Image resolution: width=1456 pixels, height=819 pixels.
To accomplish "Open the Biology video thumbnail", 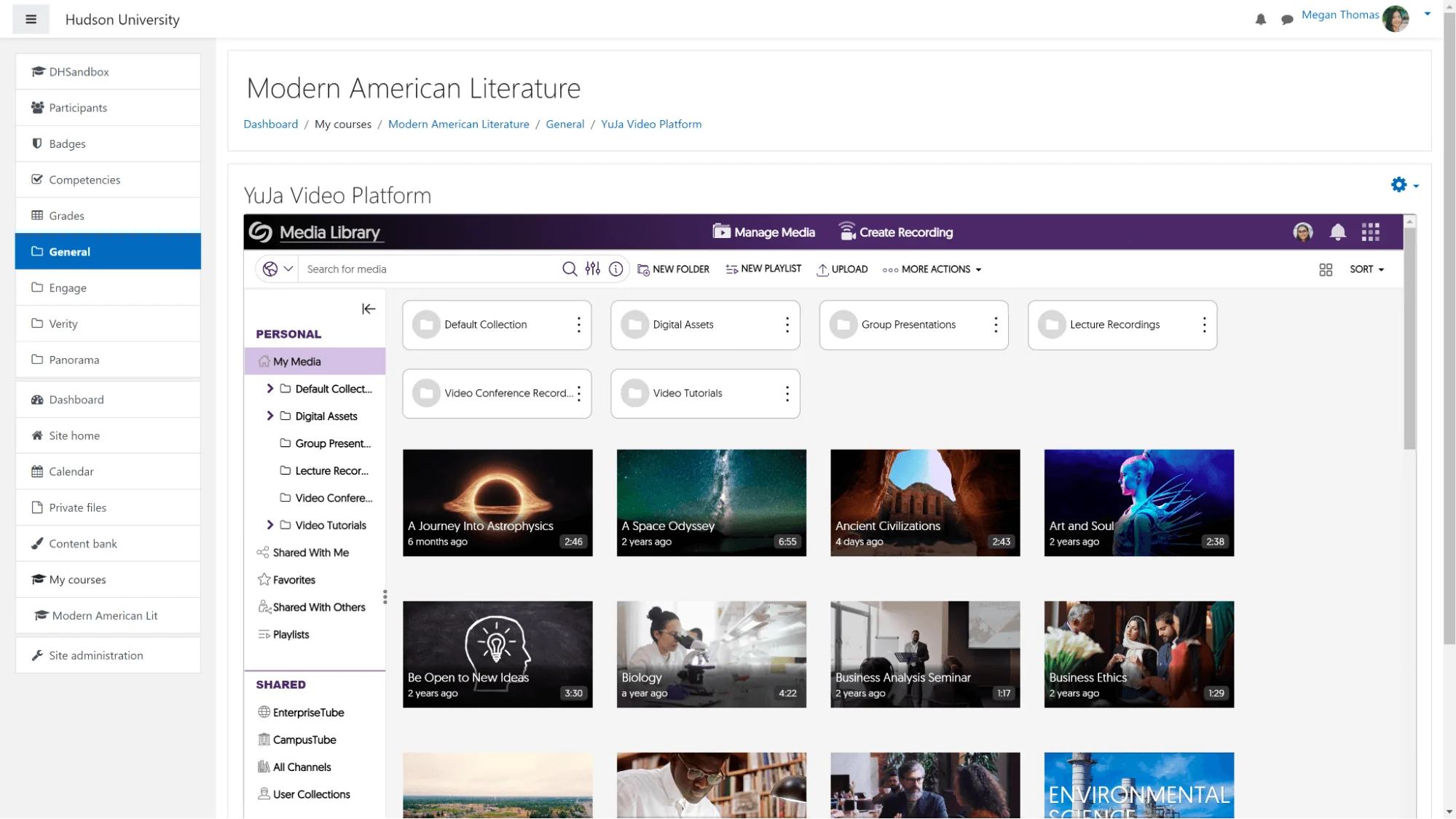I will point(712,654).
